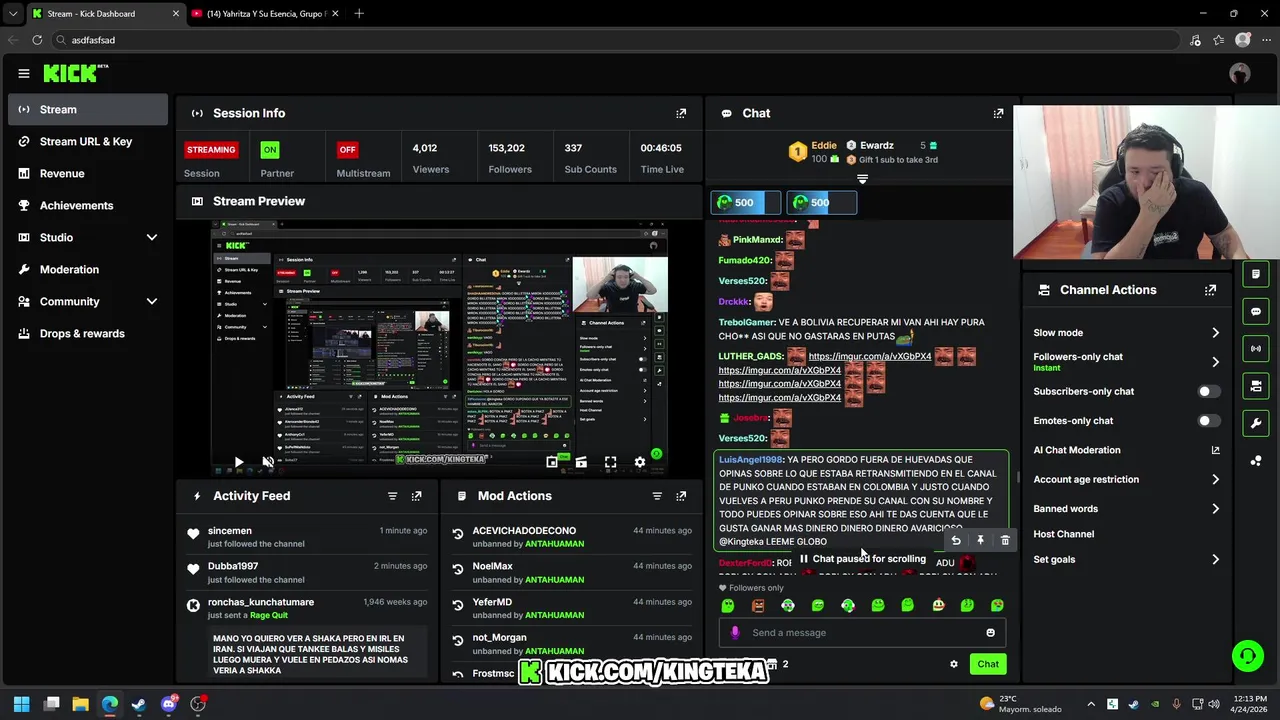Viewport: 1280px width, 720px height.
Task: Click the purple microphone icon in chat input
Action: (x=735, y=632)
